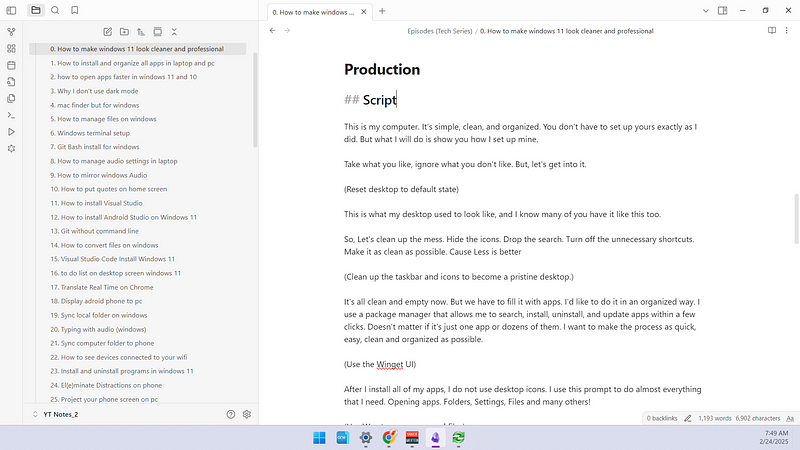Click auto-reveal current file icon
This screenshot has width=800, height=450.
click(x=158, y=32)
